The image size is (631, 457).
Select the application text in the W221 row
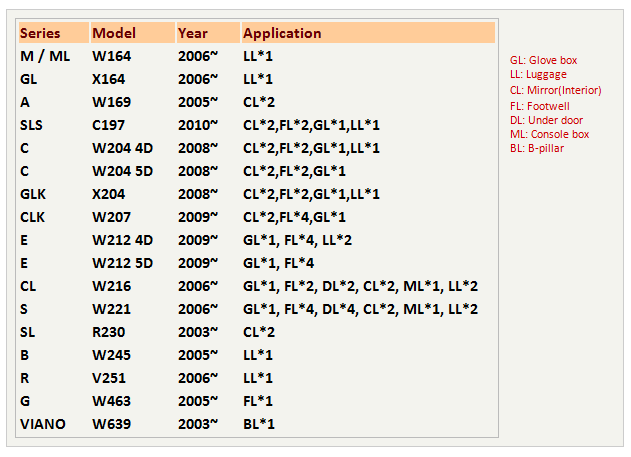pos(361,309)
